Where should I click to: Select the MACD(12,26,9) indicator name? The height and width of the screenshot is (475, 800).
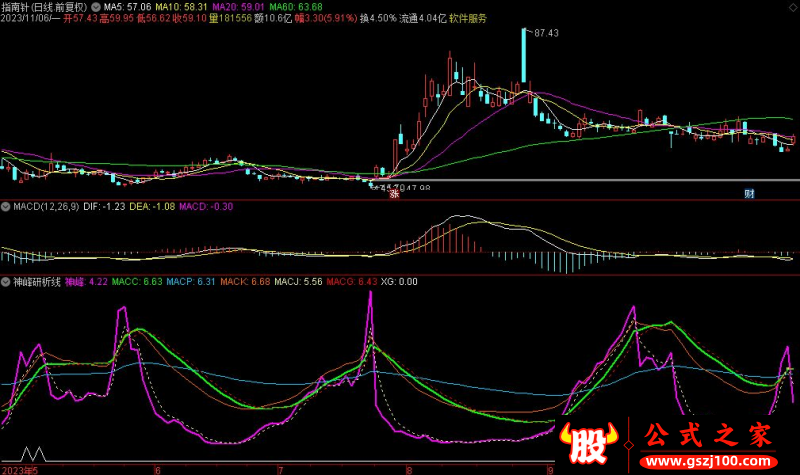point(46,207)
